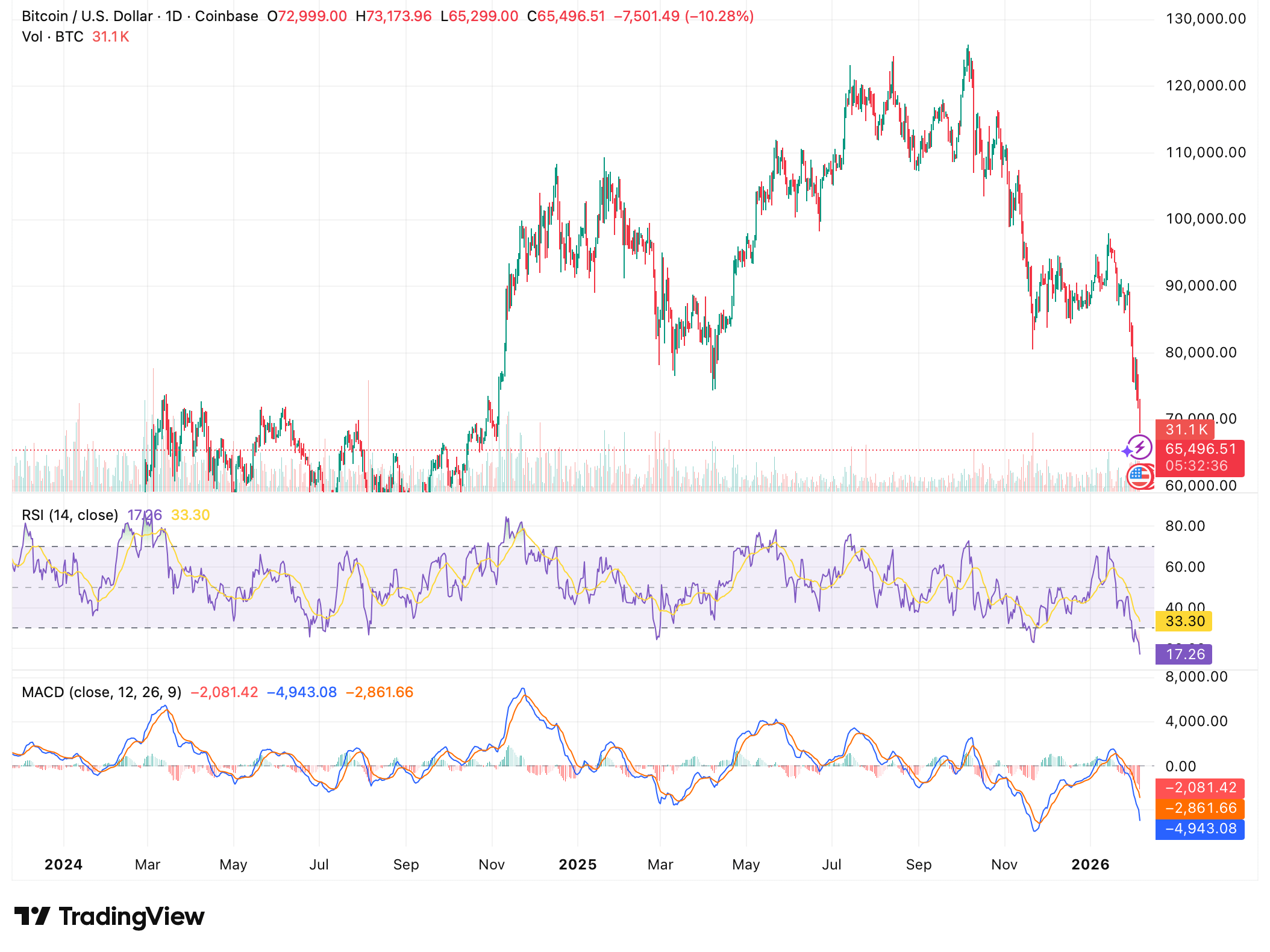Click the purple sparkle star icon

click(x=1127, y=451)
